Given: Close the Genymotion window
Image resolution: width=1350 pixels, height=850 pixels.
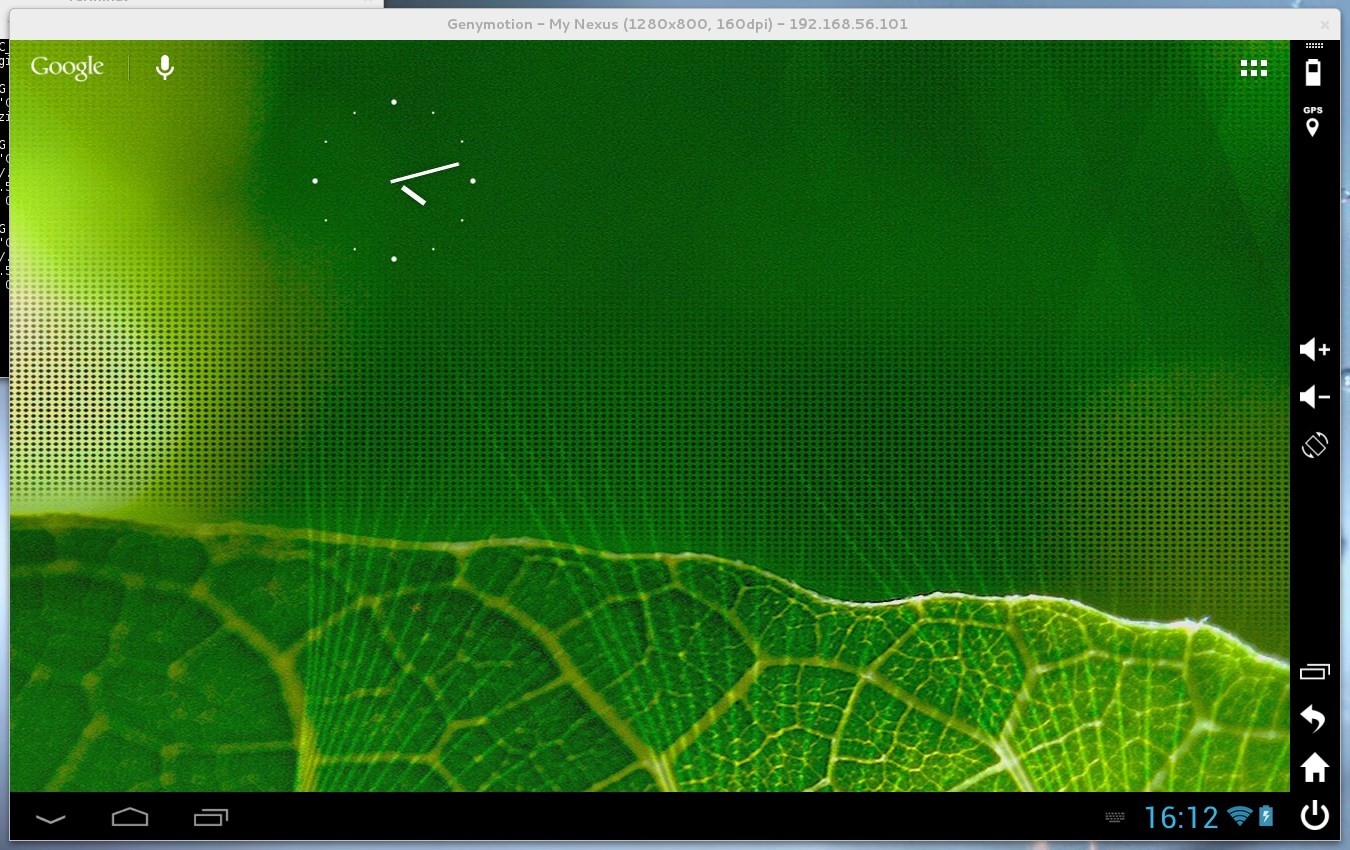Looking at the screenshot, I should (1325, 24).
